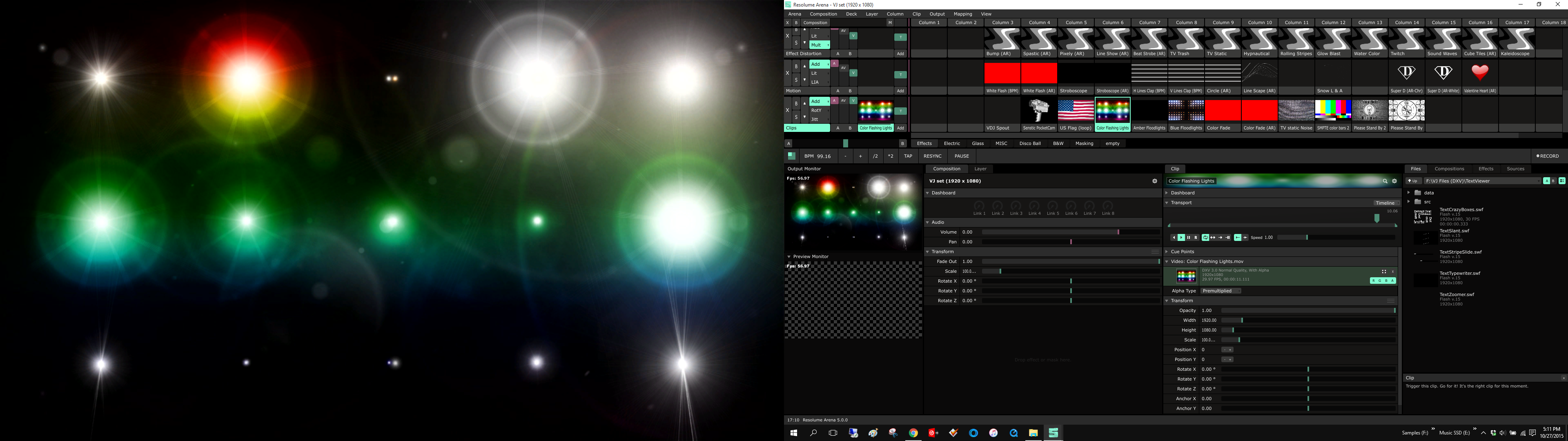This screenshot has height=441, width=1568.
Task: Toggle the RGBA channel button for the video
Action: [1382, 281]
